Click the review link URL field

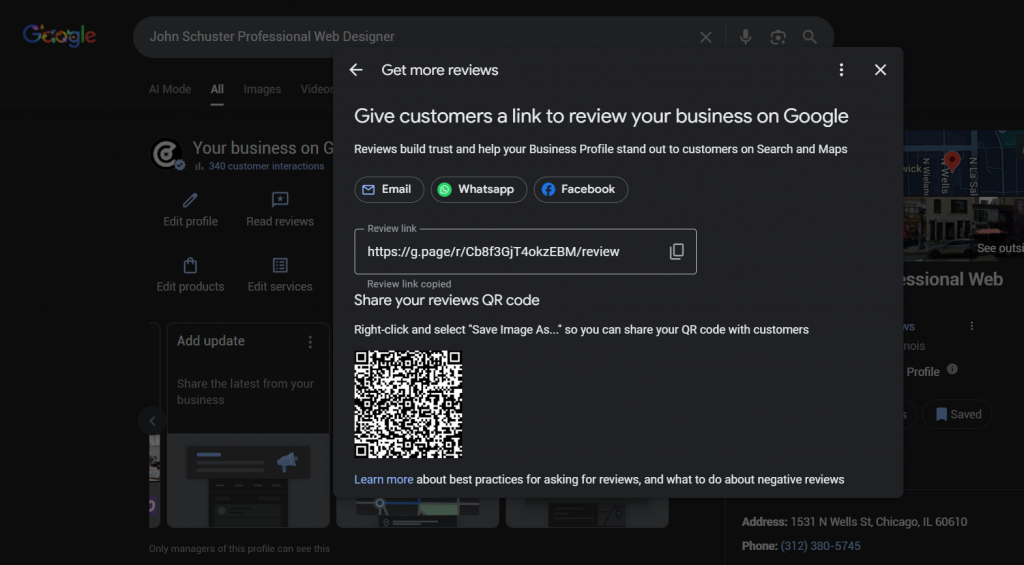point(494,252)
